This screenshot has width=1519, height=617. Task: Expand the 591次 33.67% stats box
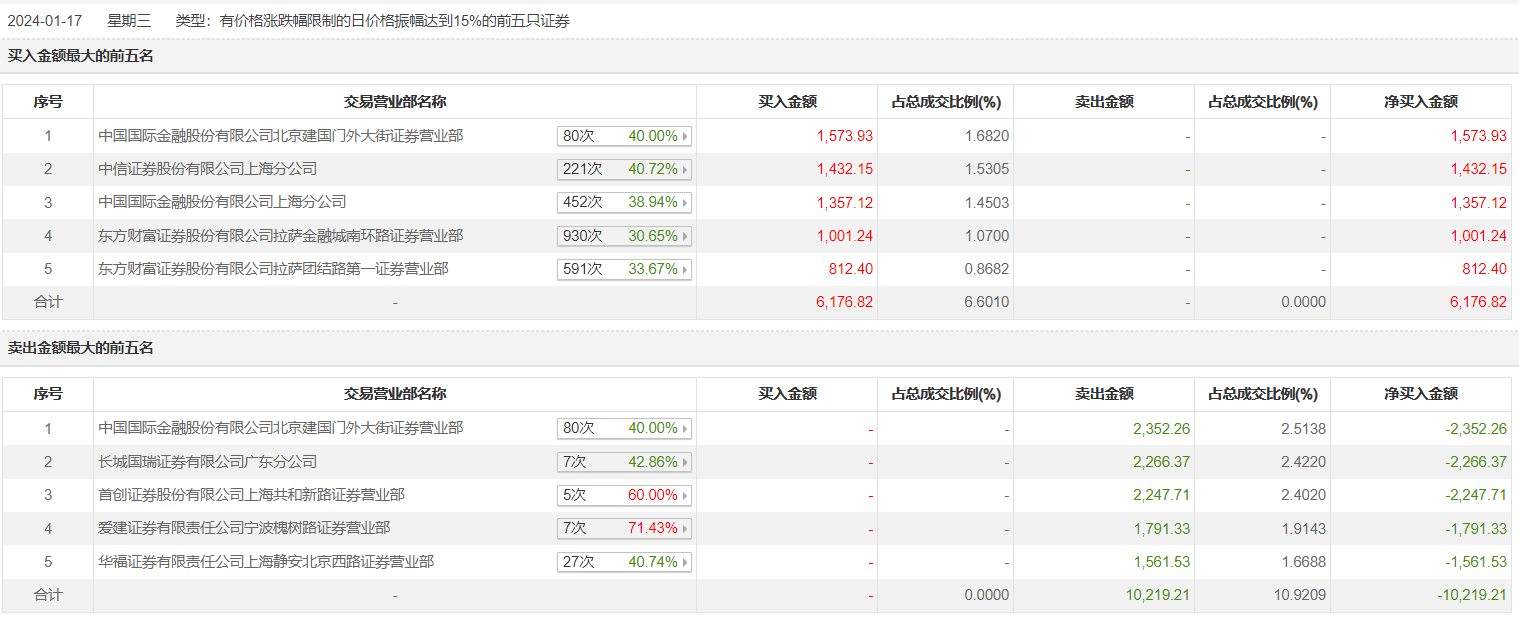click(624, 269)
